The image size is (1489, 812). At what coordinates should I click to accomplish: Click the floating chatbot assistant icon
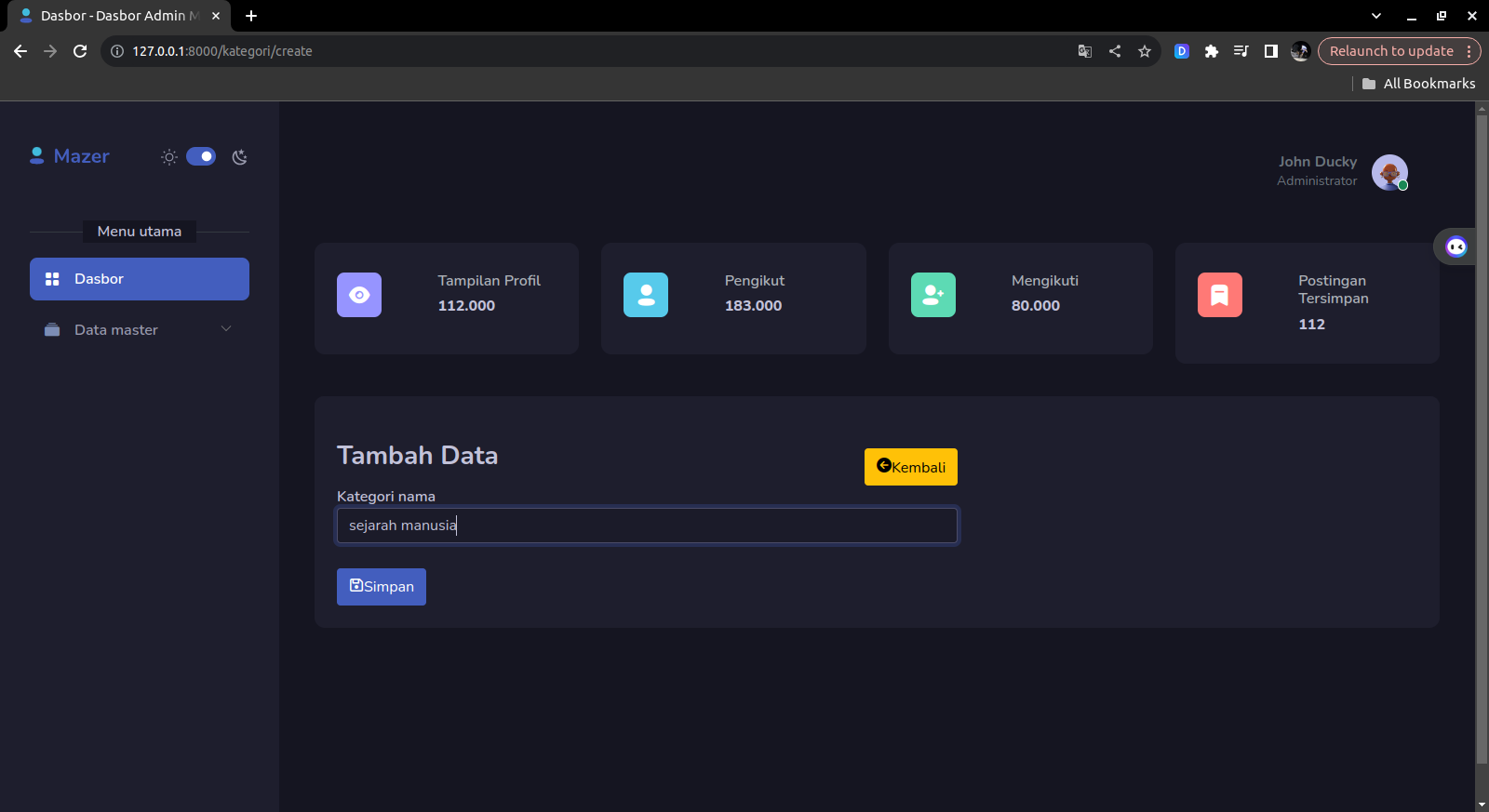point(1455,246)
